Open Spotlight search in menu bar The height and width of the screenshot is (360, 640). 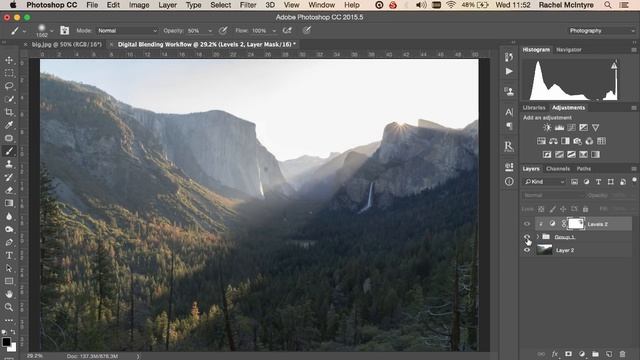click(608, 5)
